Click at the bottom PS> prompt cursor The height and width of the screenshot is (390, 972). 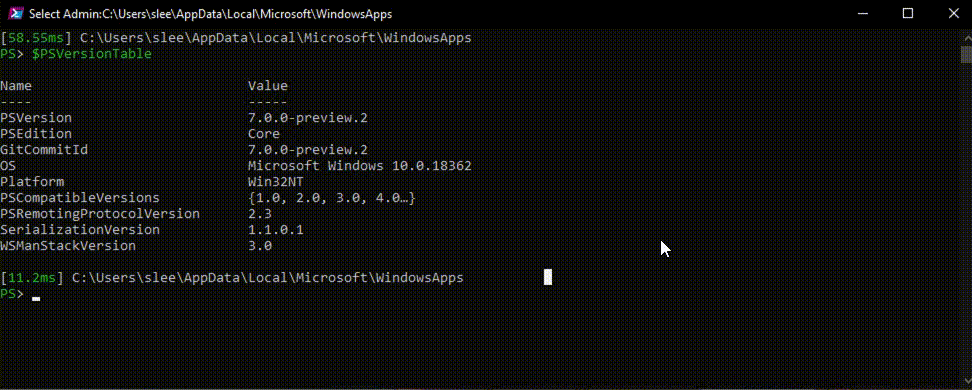pyautogui.click(x=36, y=295)
